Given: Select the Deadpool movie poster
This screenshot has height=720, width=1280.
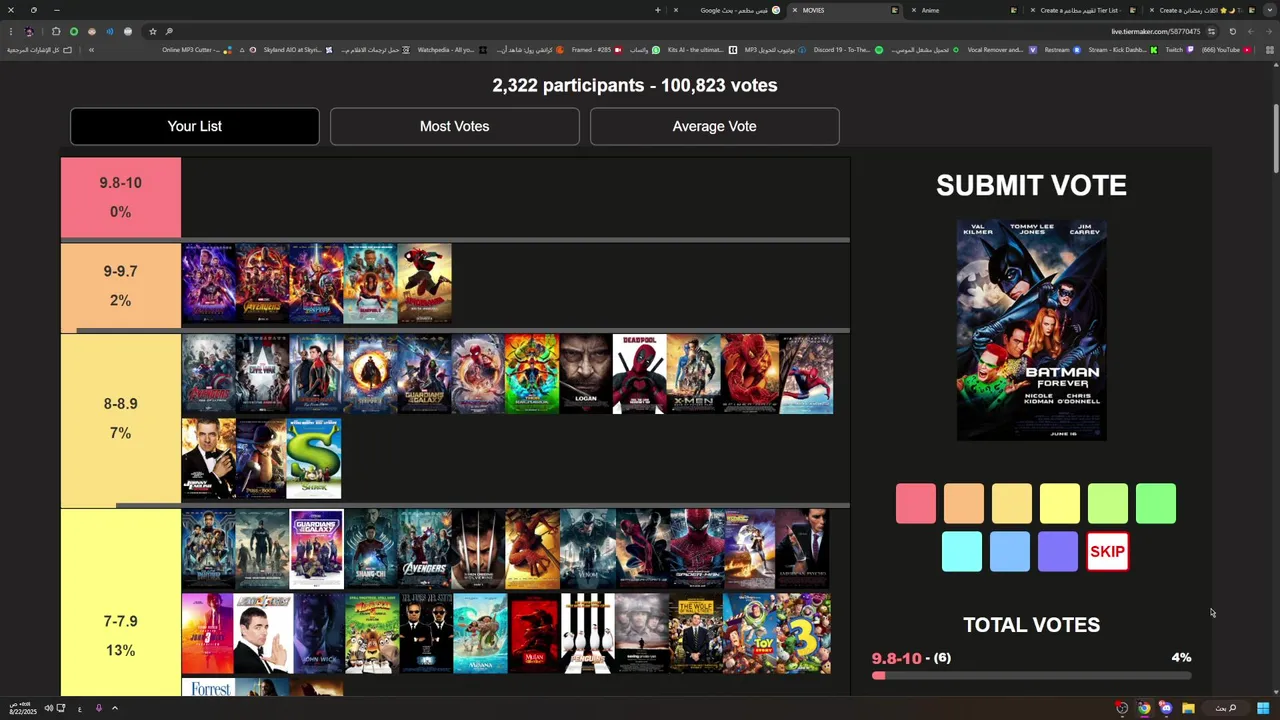Looking at the screenshot, I should pos(640,374).
